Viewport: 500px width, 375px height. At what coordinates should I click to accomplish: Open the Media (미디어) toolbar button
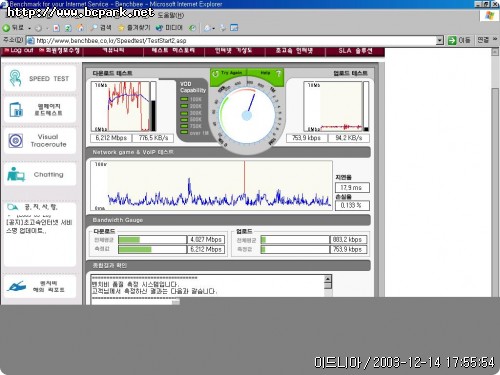click(x=169, y=28)
